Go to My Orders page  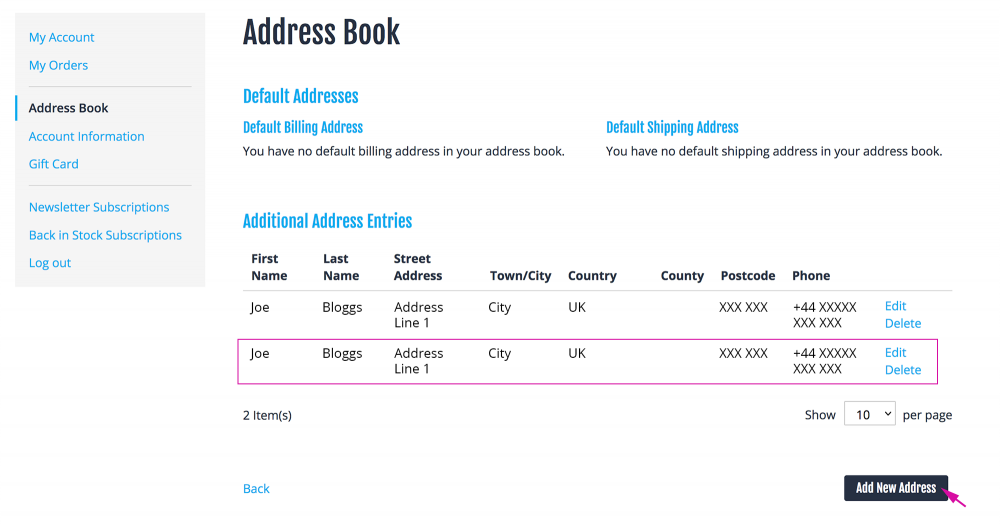pyautogui.click(x=58, y=66)
